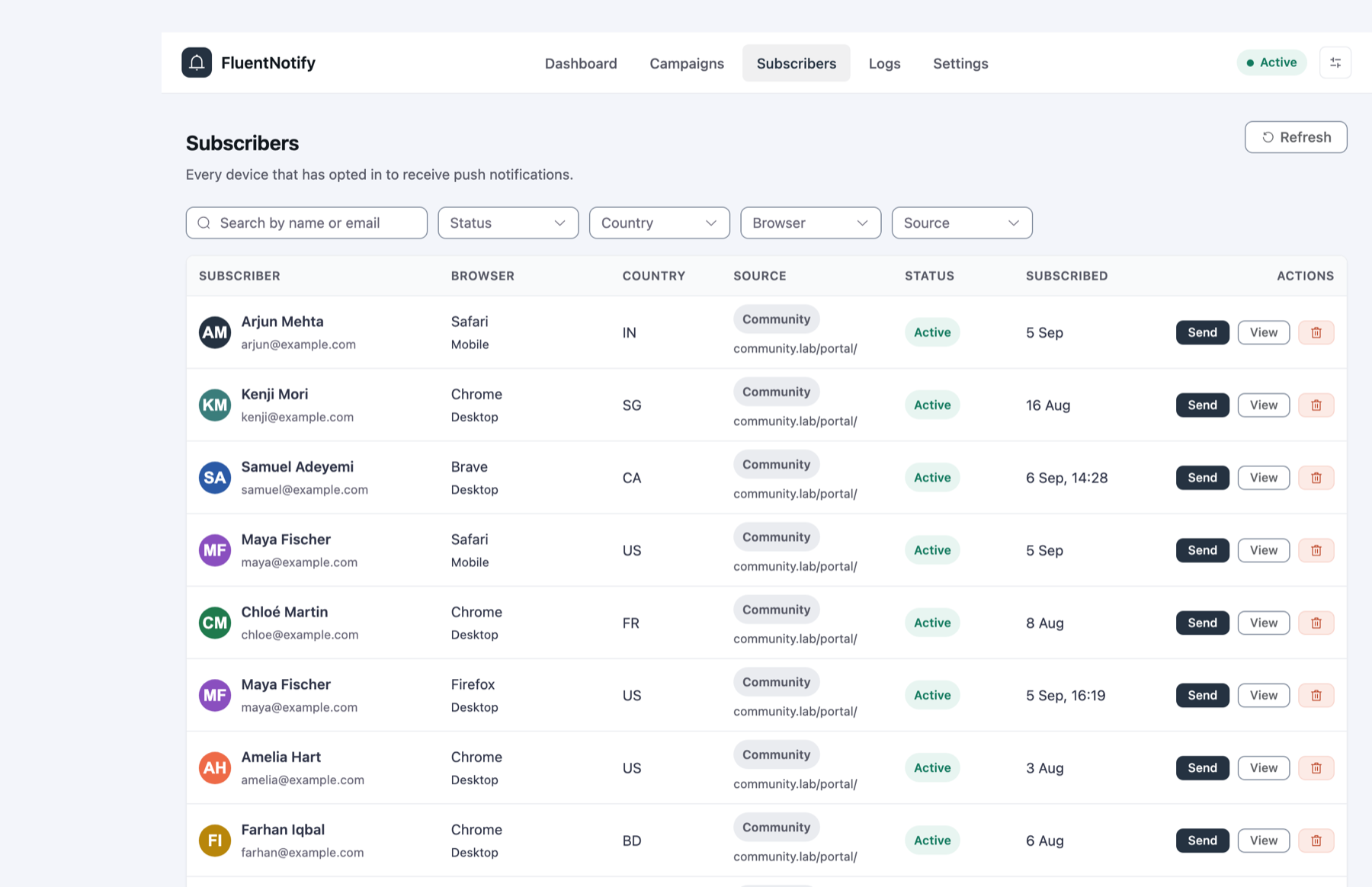Open the Browser filter dropdown
The height and width of the screenshot is (887, 1372).
(x=811, y=223)
